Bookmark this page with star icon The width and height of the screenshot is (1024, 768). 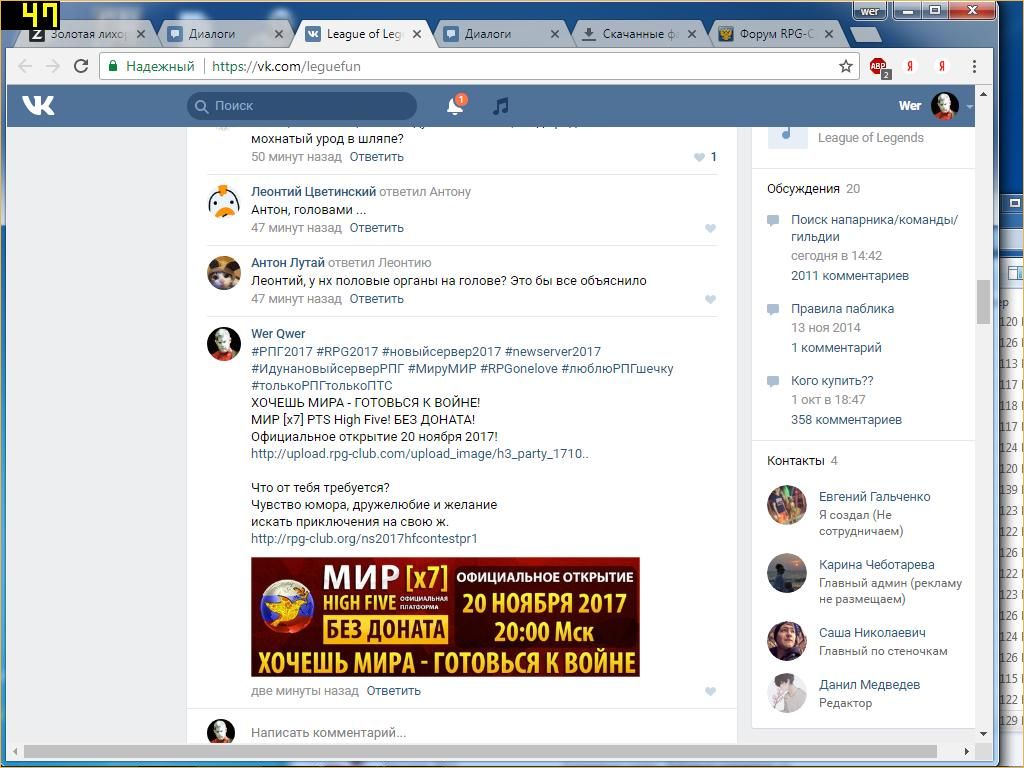(846, 66)
